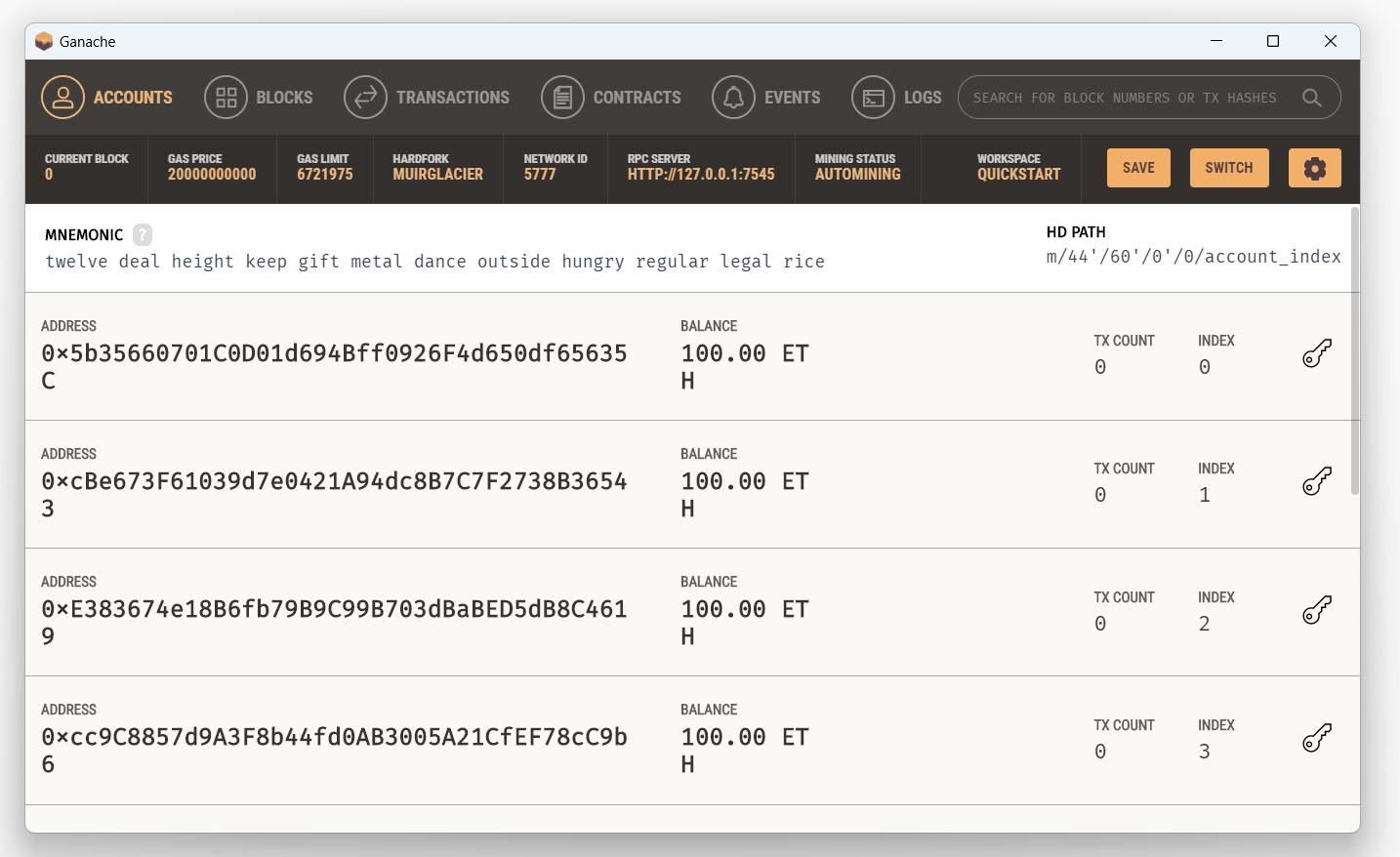Click the 100.00 ETH balance of account index 2

[x=745, y=623]
